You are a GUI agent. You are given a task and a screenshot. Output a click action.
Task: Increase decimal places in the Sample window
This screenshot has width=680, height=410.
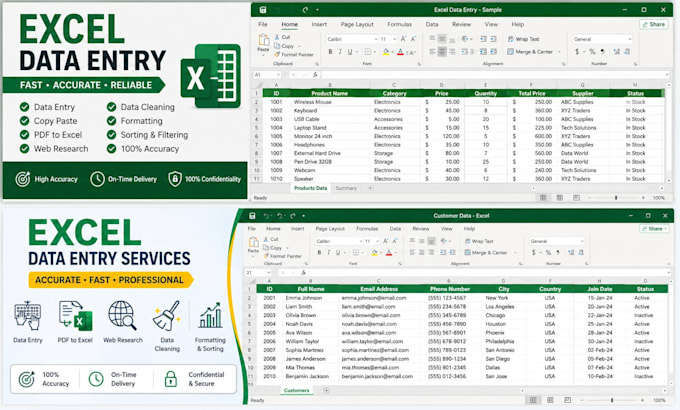(616, 52)
